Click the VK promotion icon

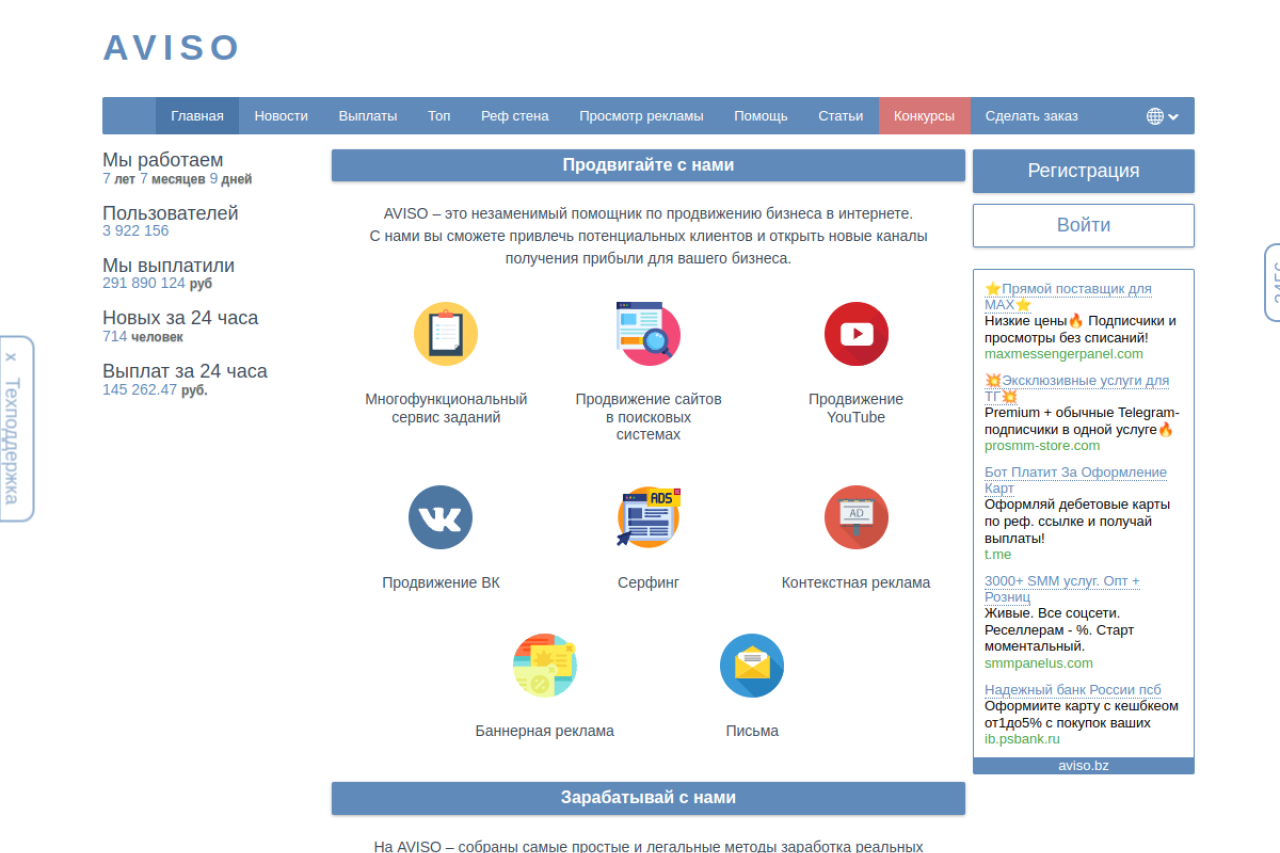tap(440, 517)
